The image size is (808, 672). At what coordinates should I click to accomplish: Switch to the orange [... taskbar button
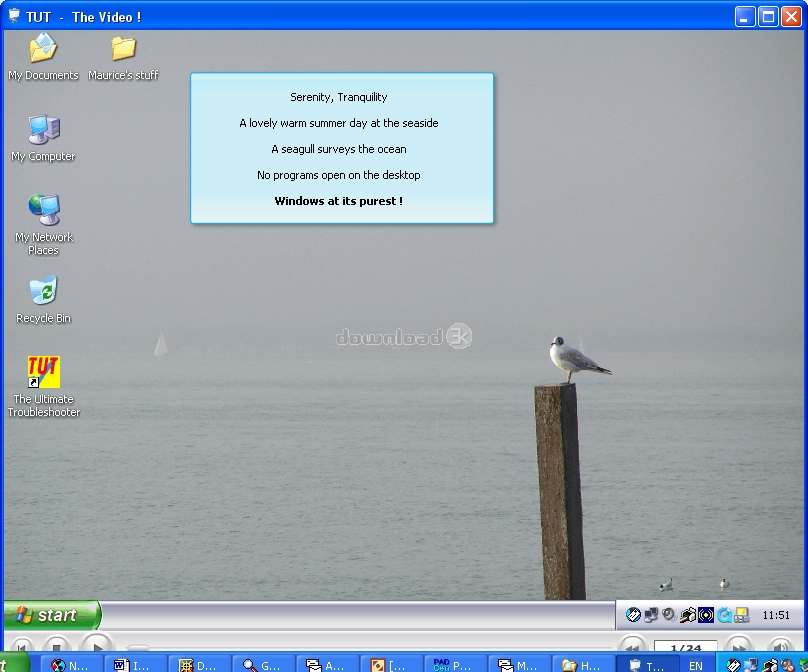coord(391,665)
